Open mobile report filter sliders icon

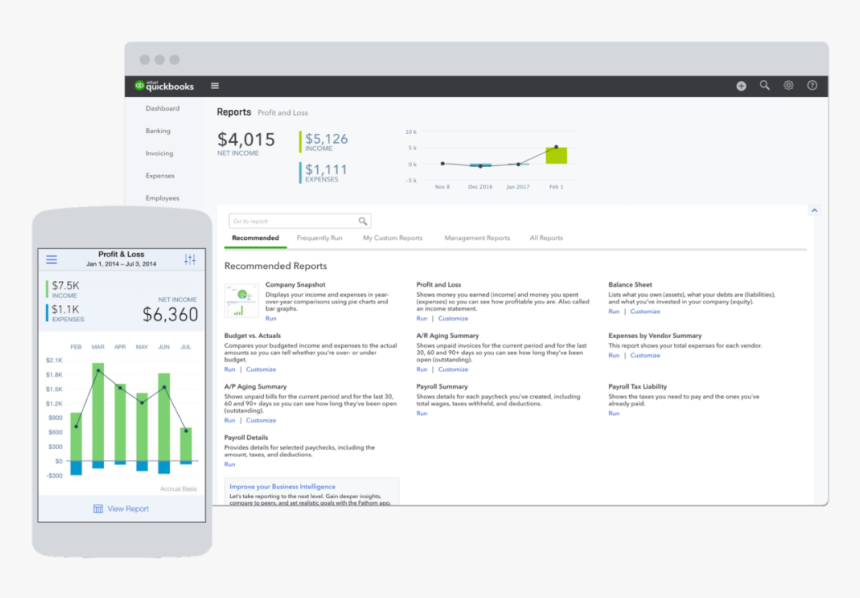coord(190,260)
